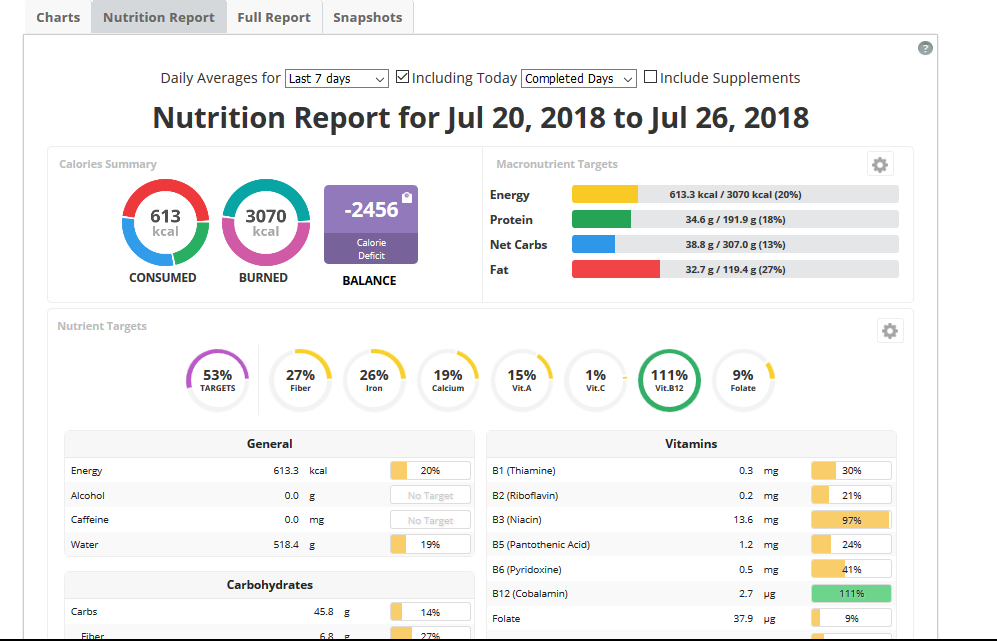Viewport: 997px width, 641px height.
Task: Click the Energy macronutrient progress bar
Action: [735, 195]
